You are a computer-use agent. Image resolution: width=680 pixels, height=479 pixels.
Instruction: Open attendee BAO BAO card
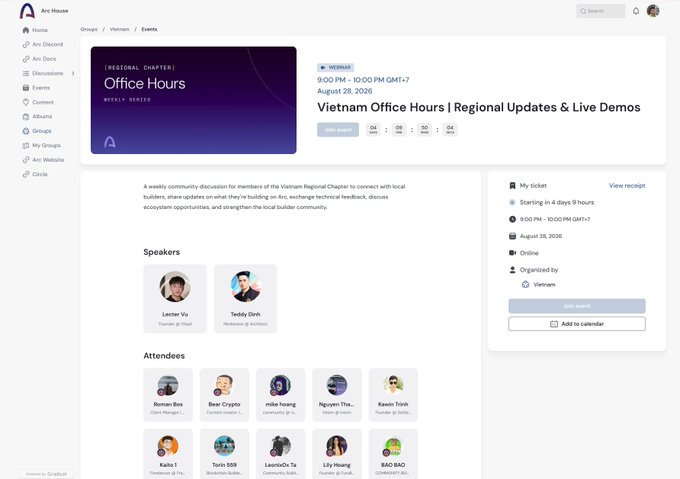(393, 454)
